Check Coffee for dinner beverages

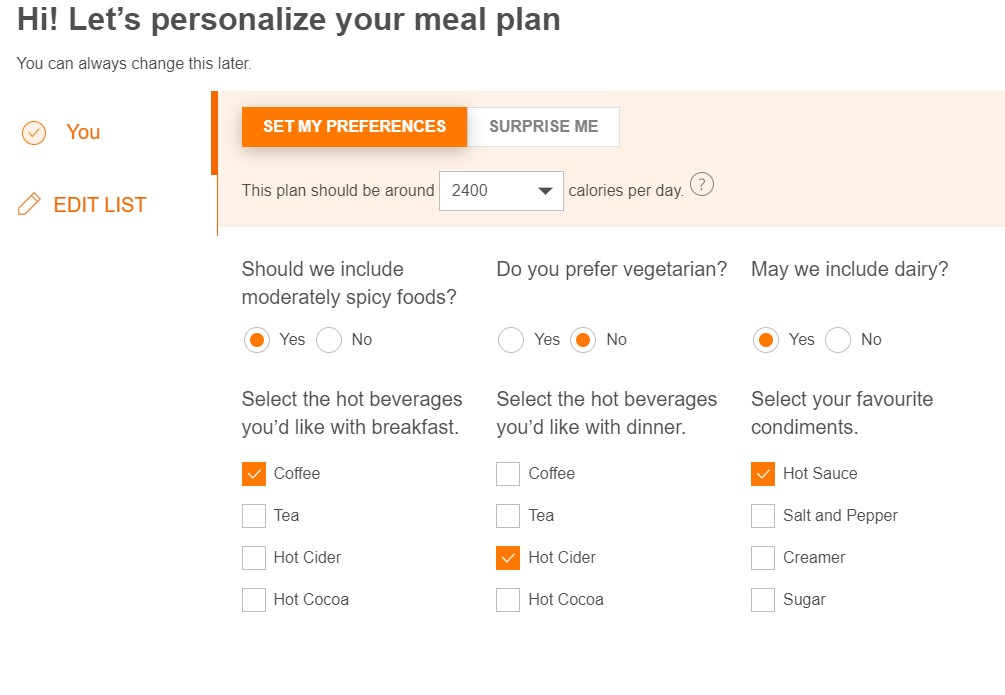point(508,474)
